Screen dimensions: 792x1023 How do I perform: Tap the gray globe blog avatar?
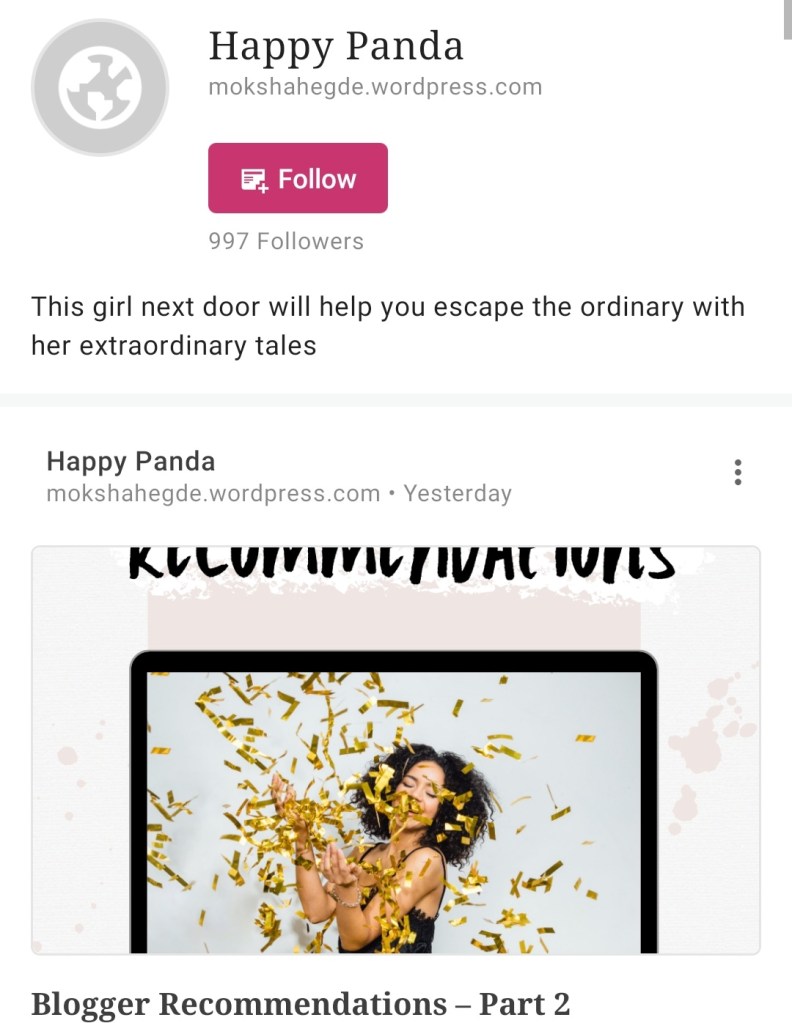(100, 87)
